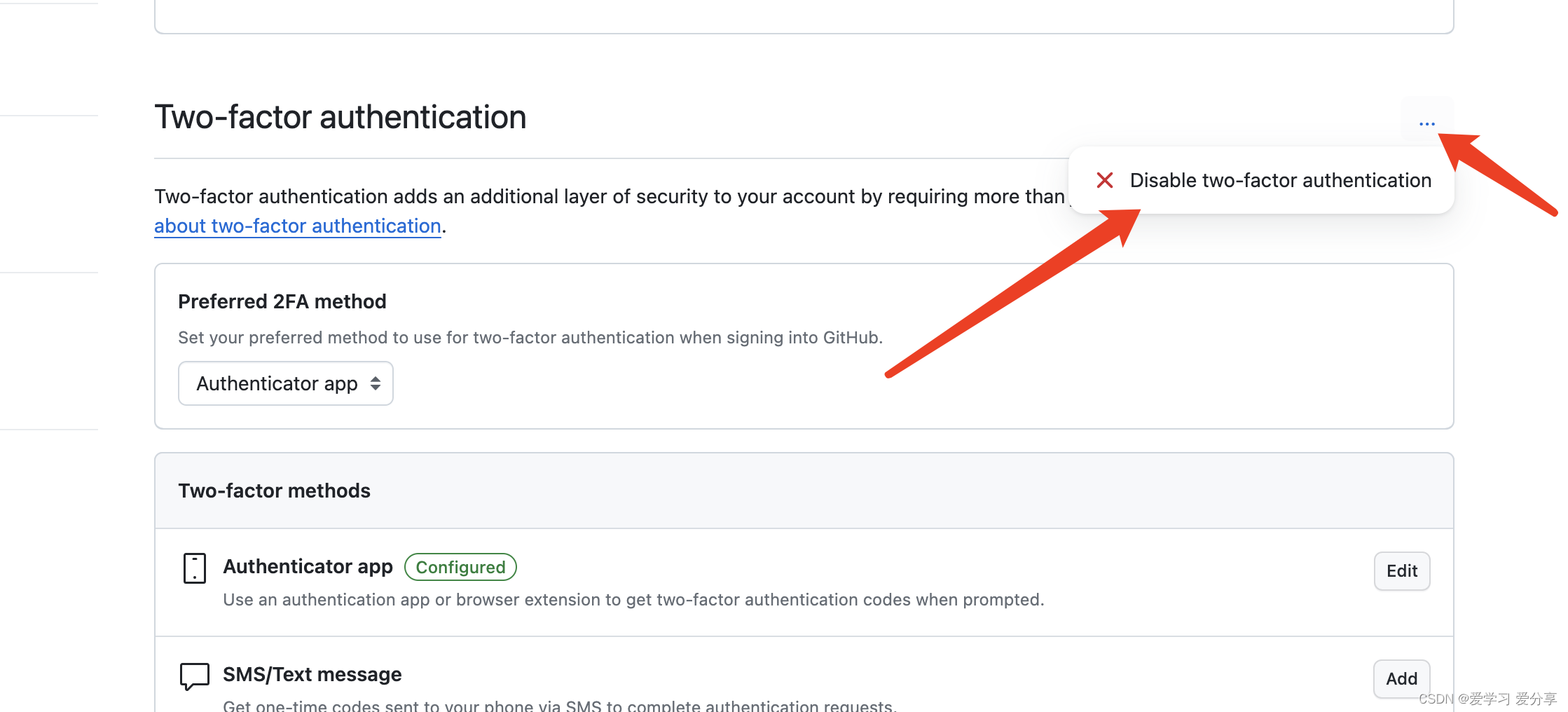Image resolution: width=1568 pixels, height=712 pixels.
Task: Click the Two-factor methods header
Action: click(274, 491)
